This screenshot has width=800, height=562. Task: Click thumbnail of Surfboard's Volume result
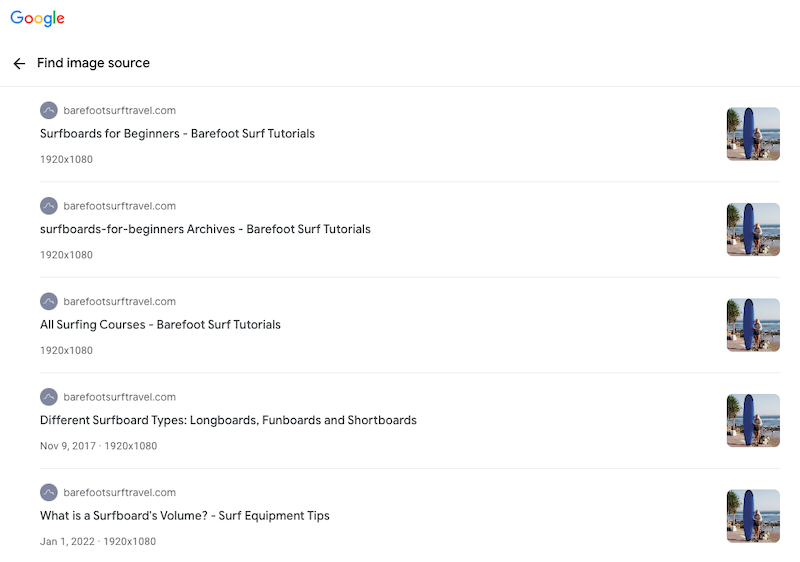tap(753, 516)
